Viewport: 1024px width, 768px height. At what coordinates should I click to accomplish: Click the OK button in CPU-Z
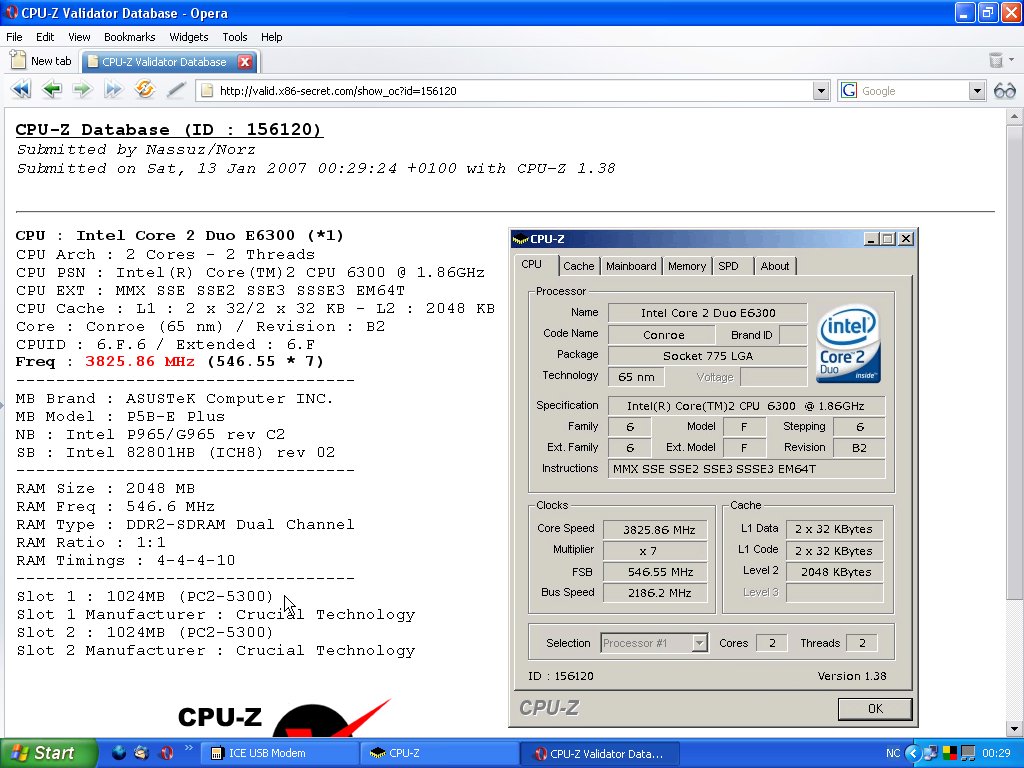click(x=875, y=709)
